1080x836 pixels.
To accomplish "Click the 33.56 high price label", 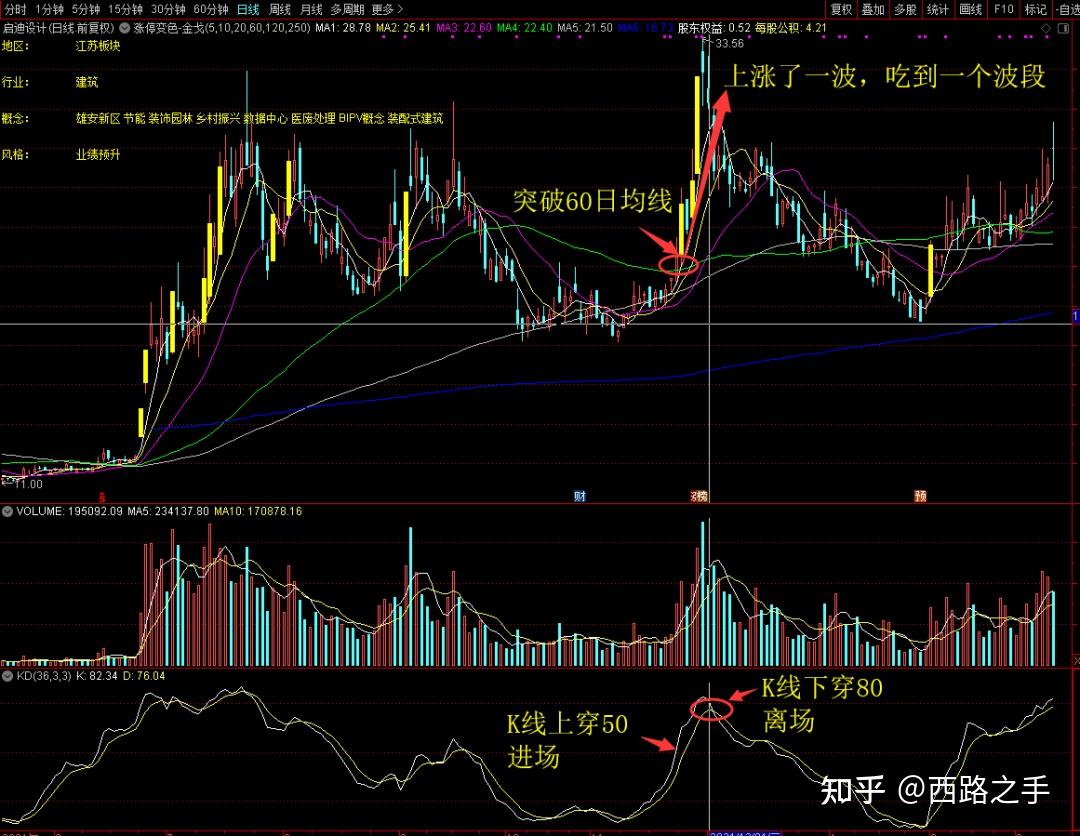I will click(x=729, y=43).
